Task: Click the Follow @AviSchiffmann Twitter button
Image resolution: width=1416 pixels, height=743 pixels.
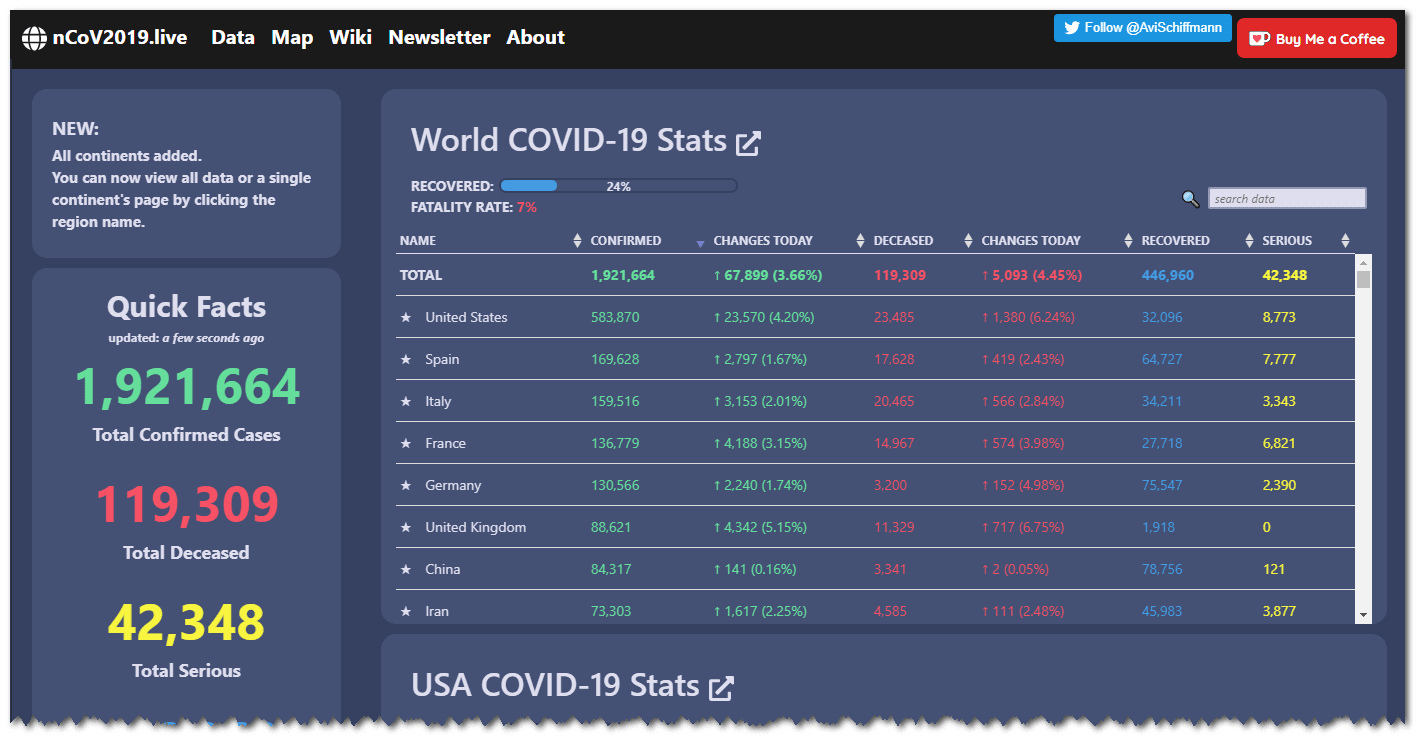Action: [1142, 28]
